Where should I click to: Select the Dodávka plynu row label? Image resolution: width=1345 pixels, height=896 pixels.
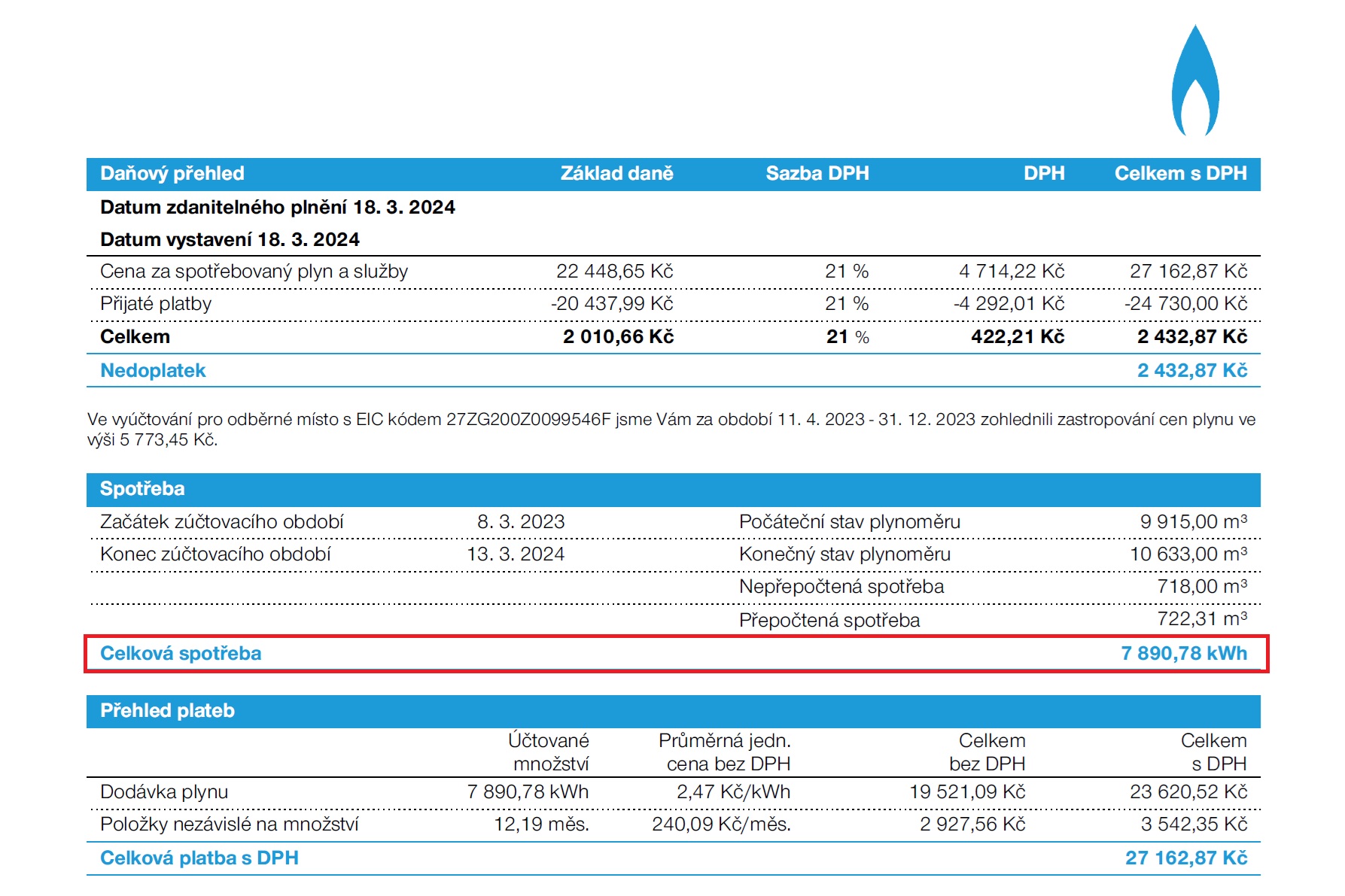[x=164, y=792]
